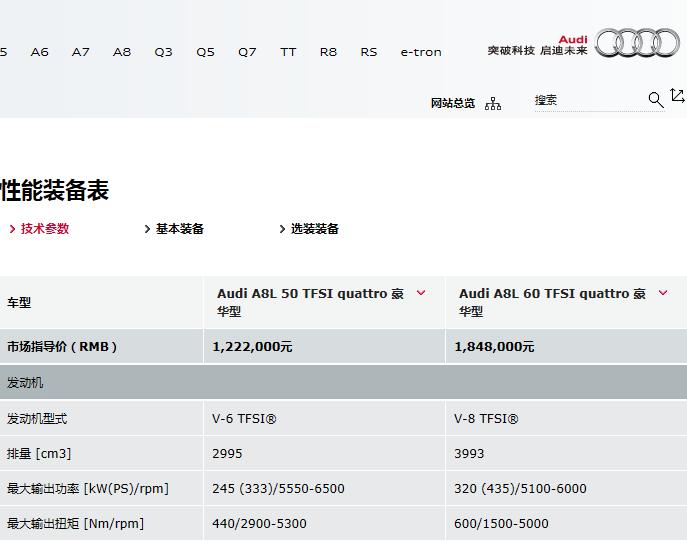Open the RS model menu
Image resolution: width=687 pixels, height=541 pixels.
pyautogui.click(x=368, y=52)
